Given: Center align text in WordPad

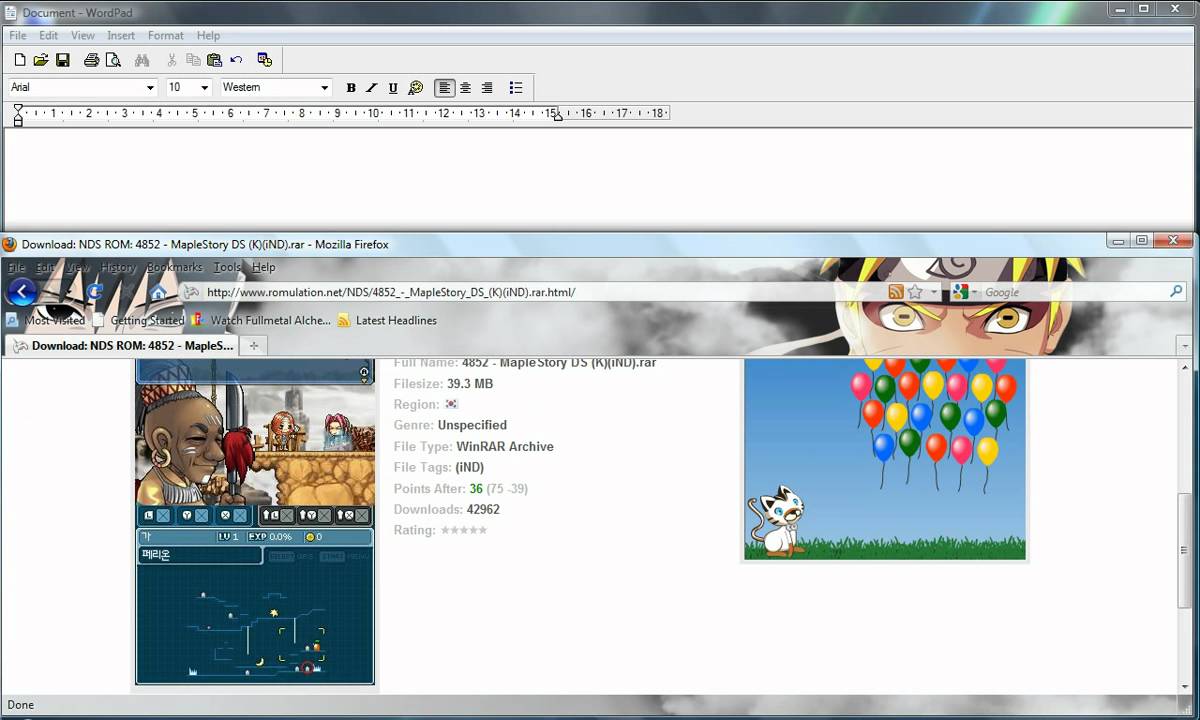Looking at the screenshot, I should pos(466,88).
